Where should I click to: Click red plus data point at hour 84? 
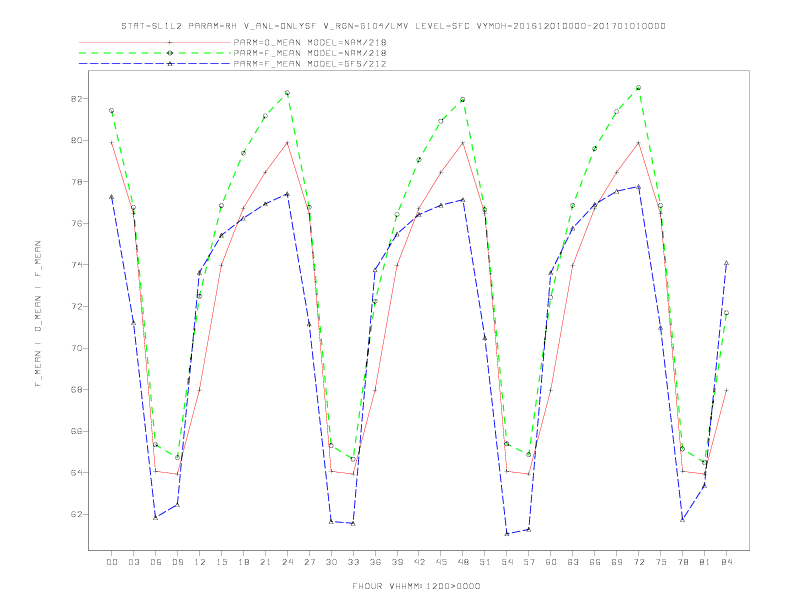[726, 390]
